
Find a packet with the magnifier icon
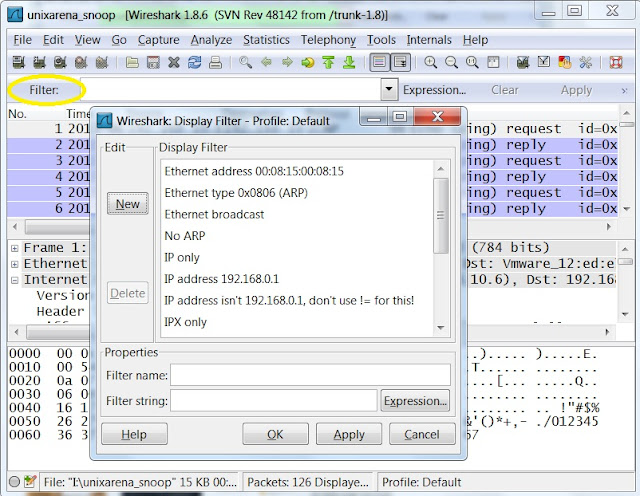pos(245,62)
